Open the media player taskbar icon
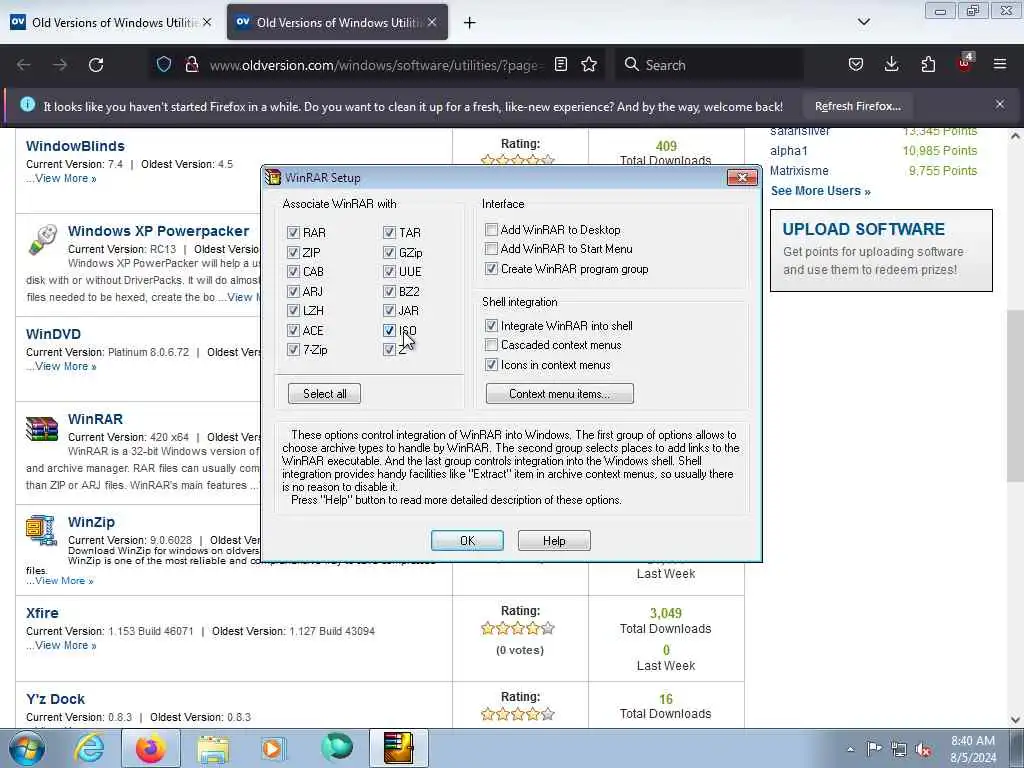1024x768 pixels. [x=273, y=748]
